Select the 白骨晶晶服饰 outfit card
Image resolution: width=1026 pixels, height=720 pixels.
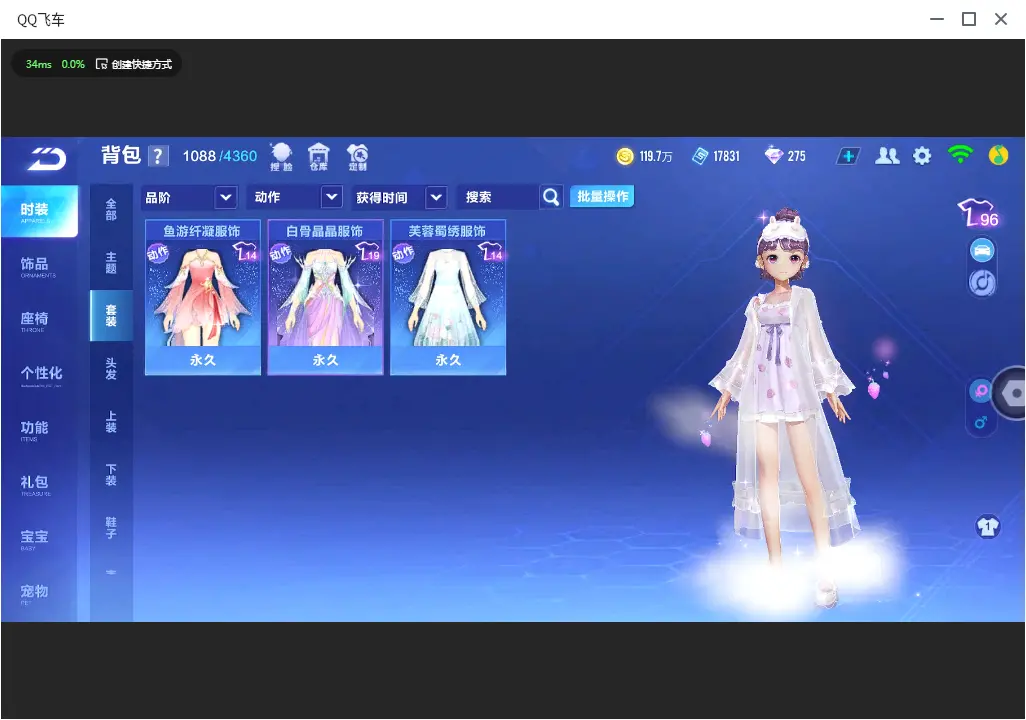point(325,297)
